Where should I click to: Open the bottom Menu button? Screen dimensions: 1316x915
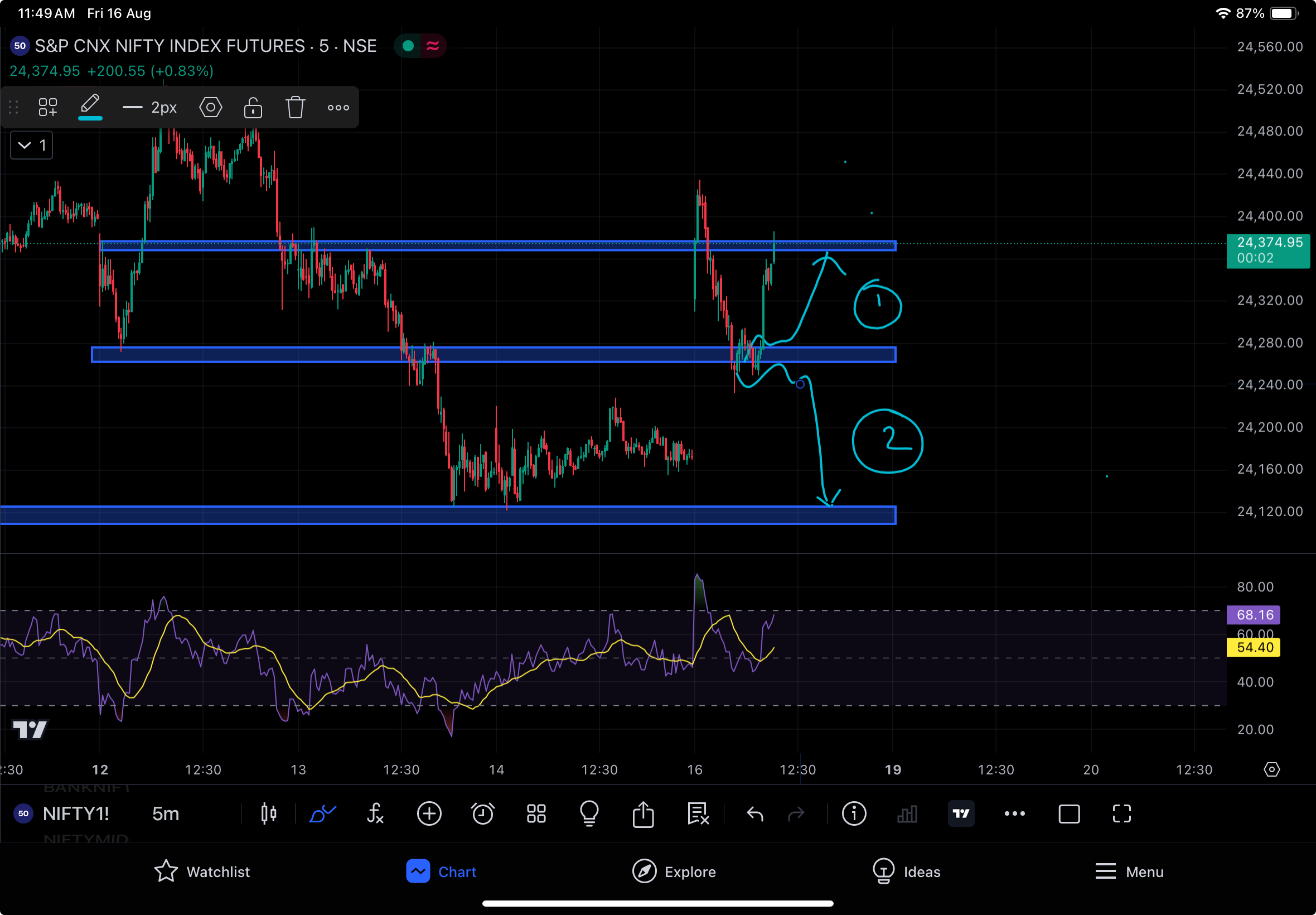coord(1129,871)
